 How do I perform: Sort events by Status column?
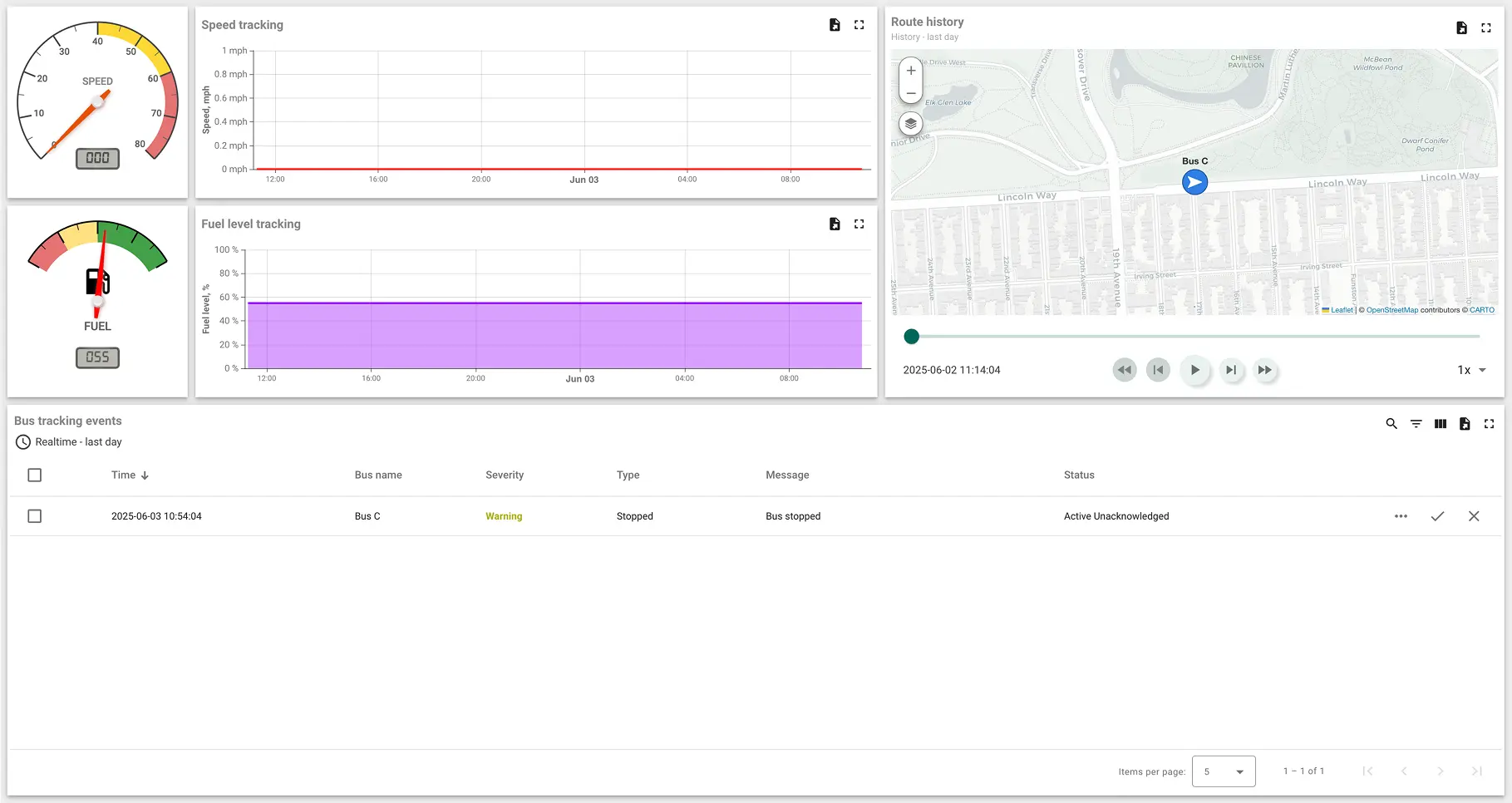pos(1079,475)
